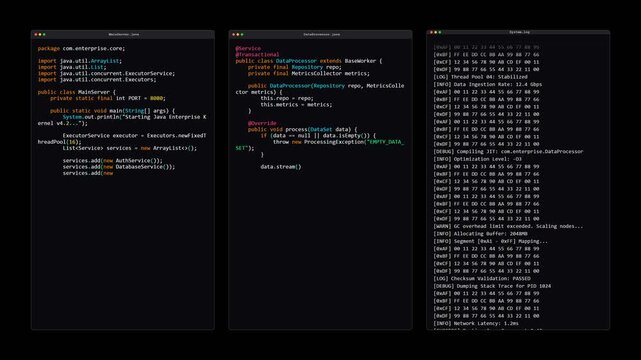Click '[INFO] Data Ingestion Rate: 12.4 Gbps' entry
Viewport: 641px width, 360px height.
click(x=488, y=84)
